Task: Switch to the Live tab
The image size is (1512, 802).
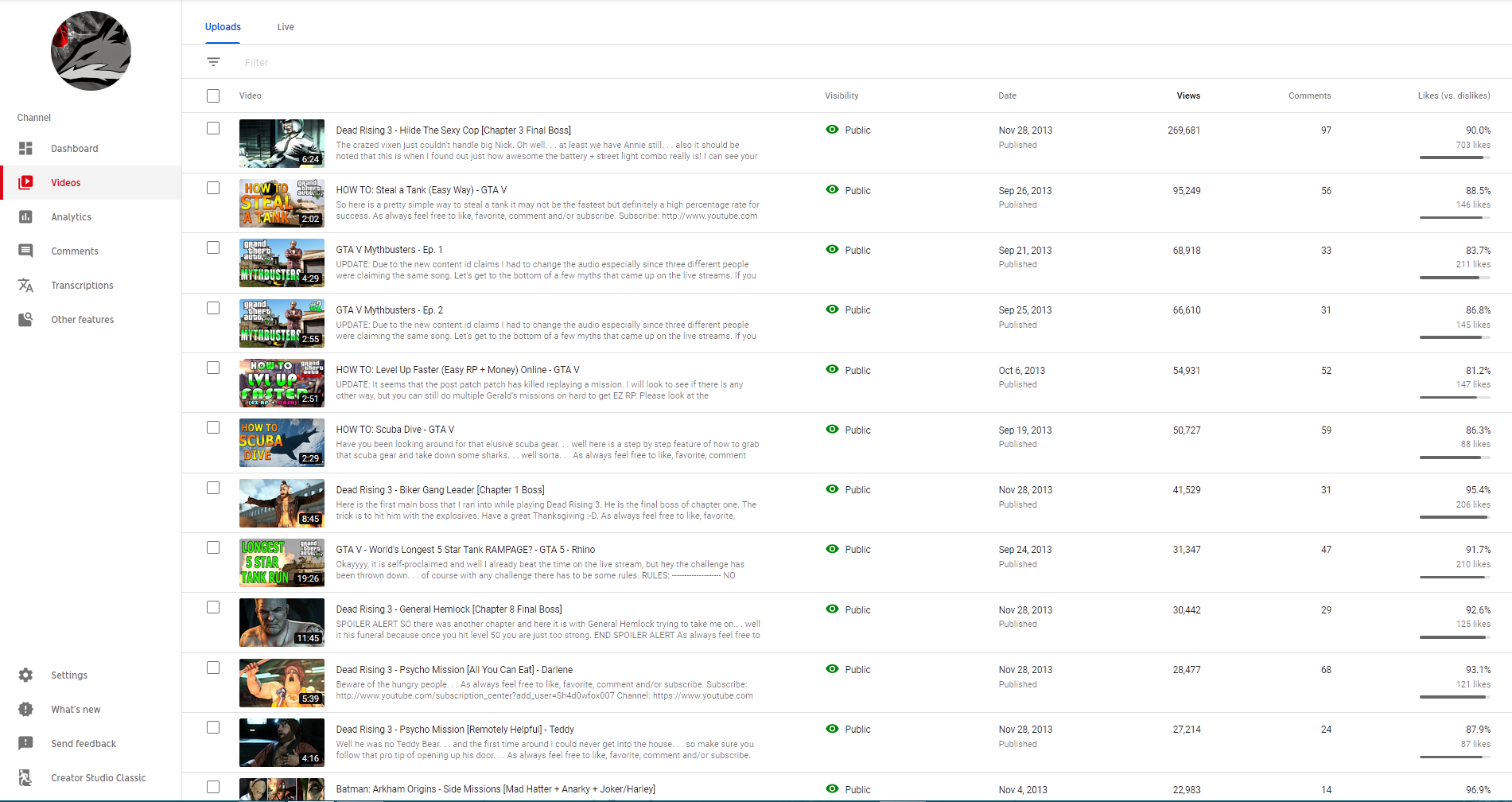Action: (x=286, y=27)
